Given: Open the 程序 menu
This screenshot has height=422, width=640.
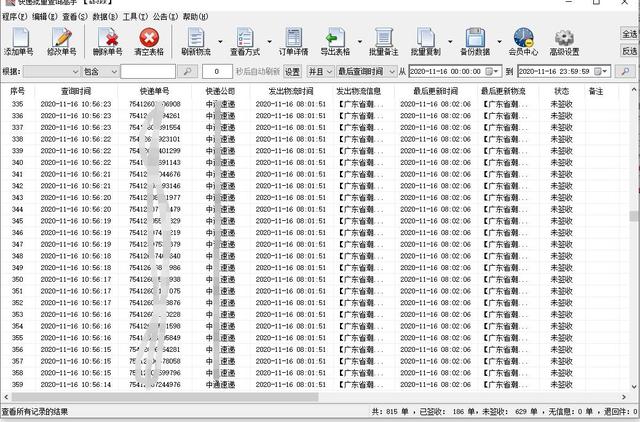Looking at the screenshot, I should click(15, 17).
